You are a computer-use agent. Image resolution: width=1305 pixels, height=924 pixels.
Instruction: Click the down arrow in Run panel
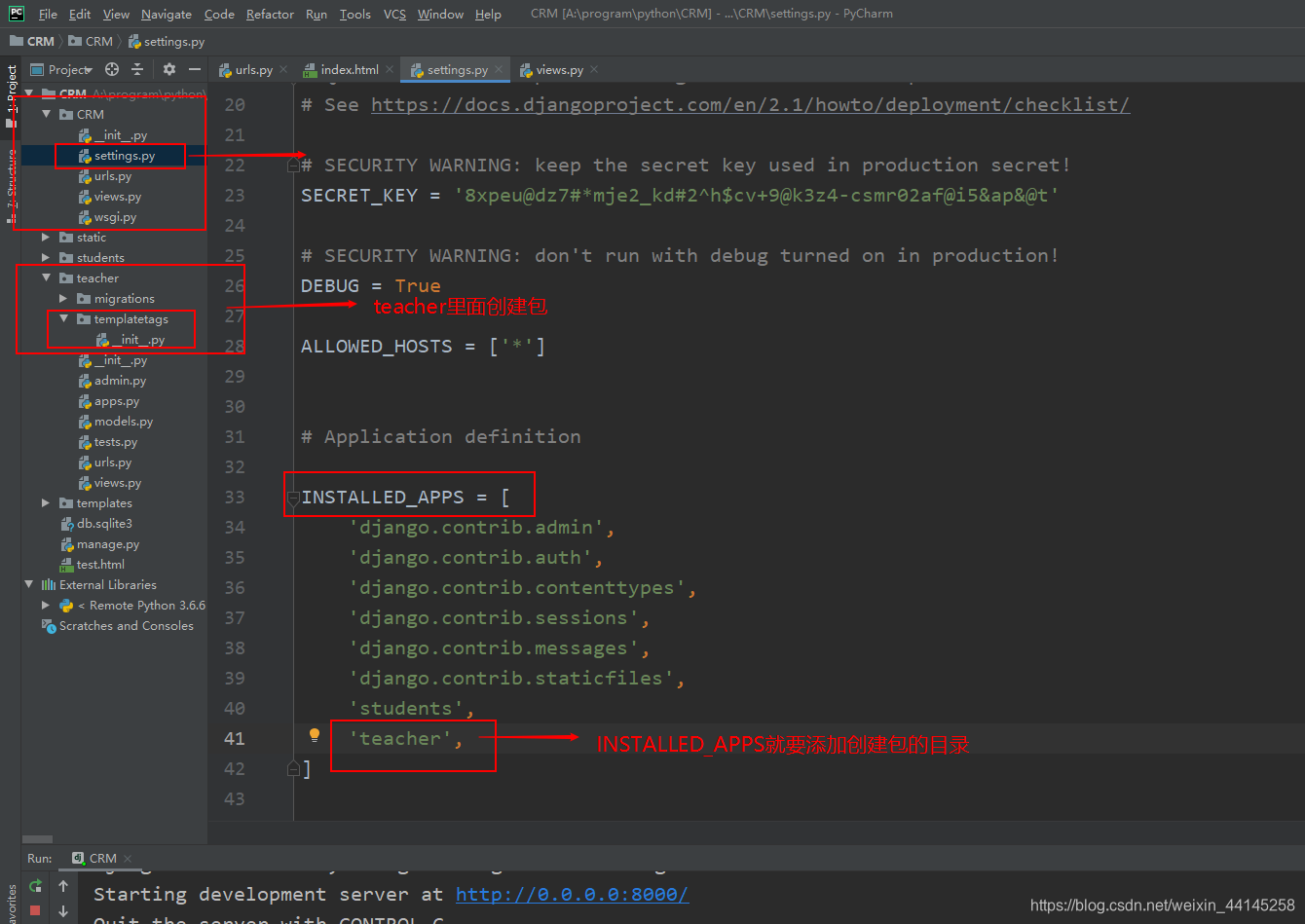tap(63, 911)
